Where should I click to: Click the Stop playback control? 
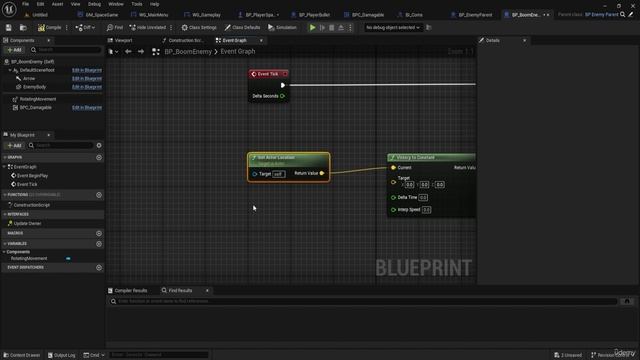331,27
